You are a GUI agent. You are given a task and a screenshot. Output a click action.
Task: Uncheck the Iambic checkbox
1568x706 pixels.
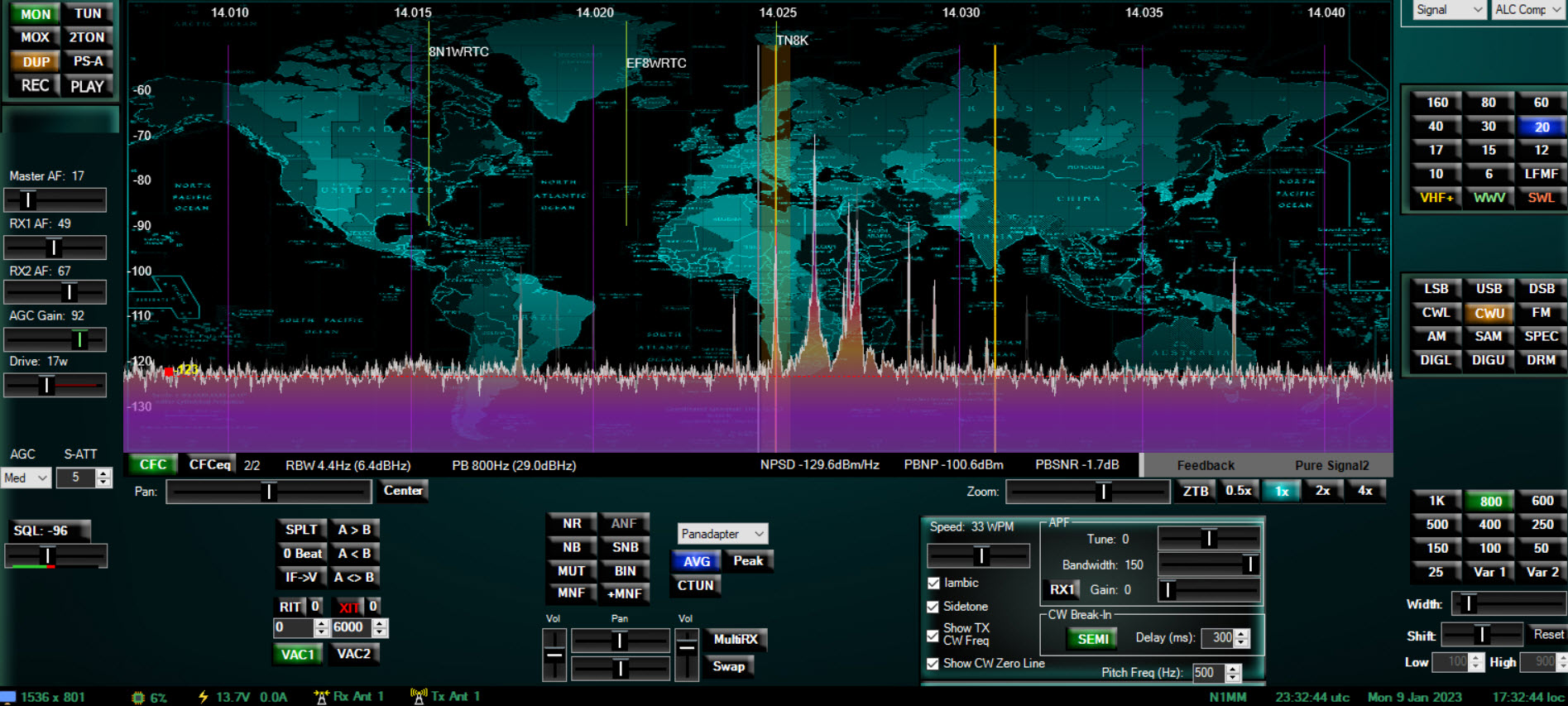[933, 584]
